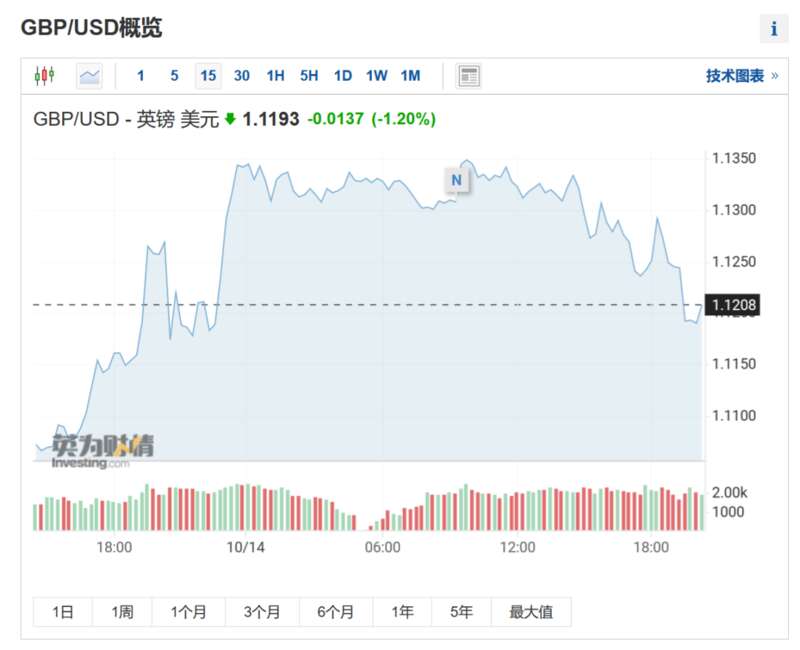Select the 1H interval

coord(275,76)
